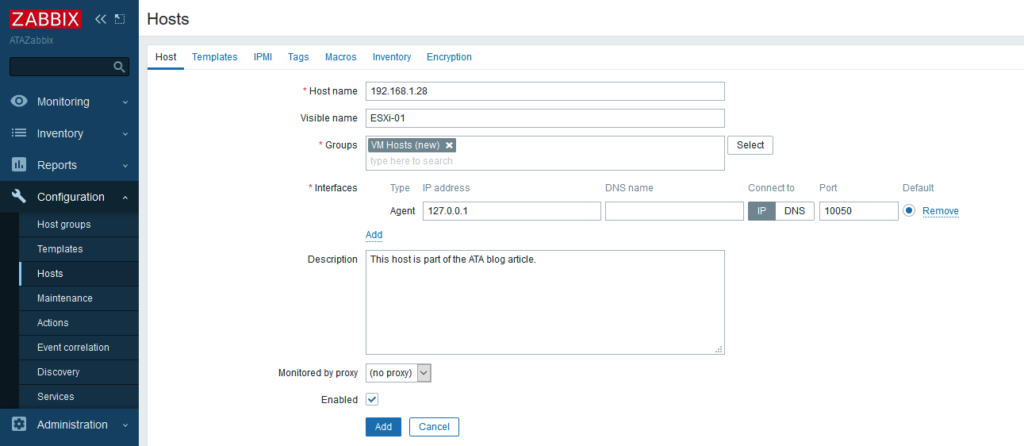This screenshot has height=446, width=1024.
Task: Open Host groups in sidebar
Action: 79,225
